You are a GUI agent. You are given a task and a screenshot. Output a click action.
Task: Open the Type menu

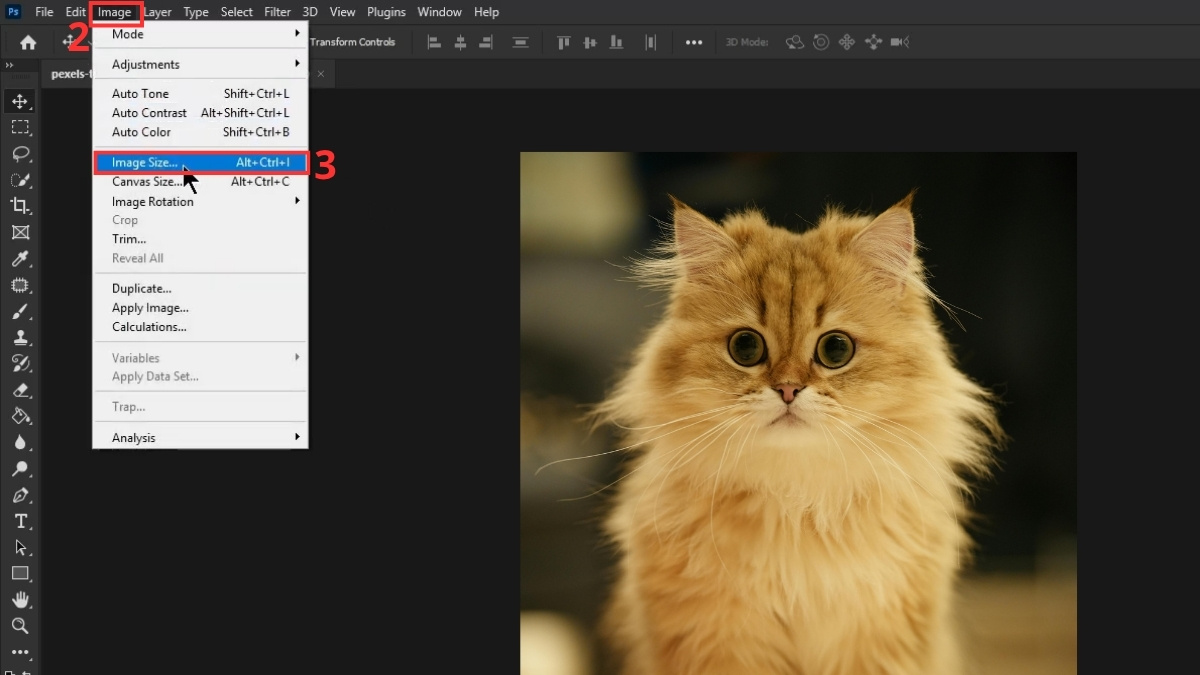coord(196,12)
